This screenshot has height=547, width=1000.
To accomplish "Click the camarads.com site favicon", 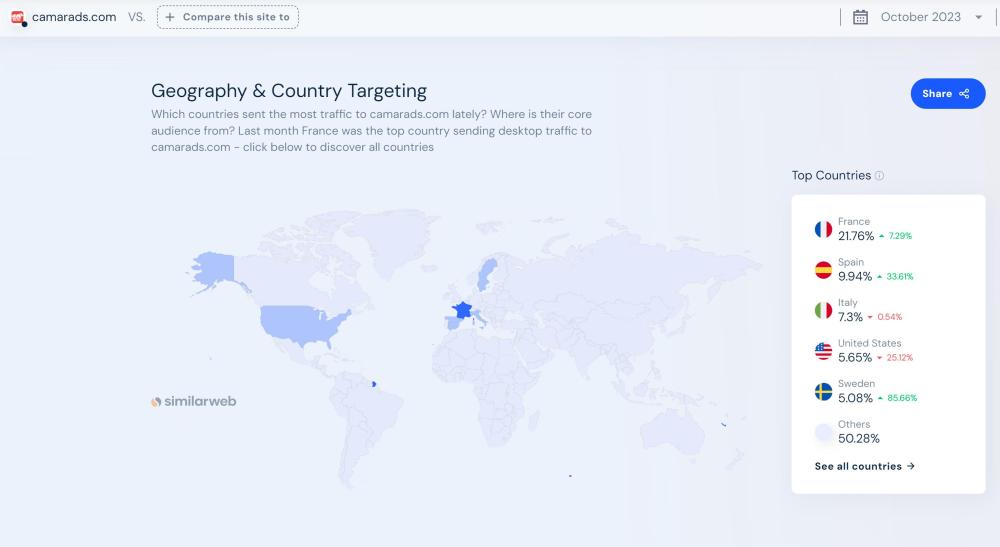I will [17, 17].
